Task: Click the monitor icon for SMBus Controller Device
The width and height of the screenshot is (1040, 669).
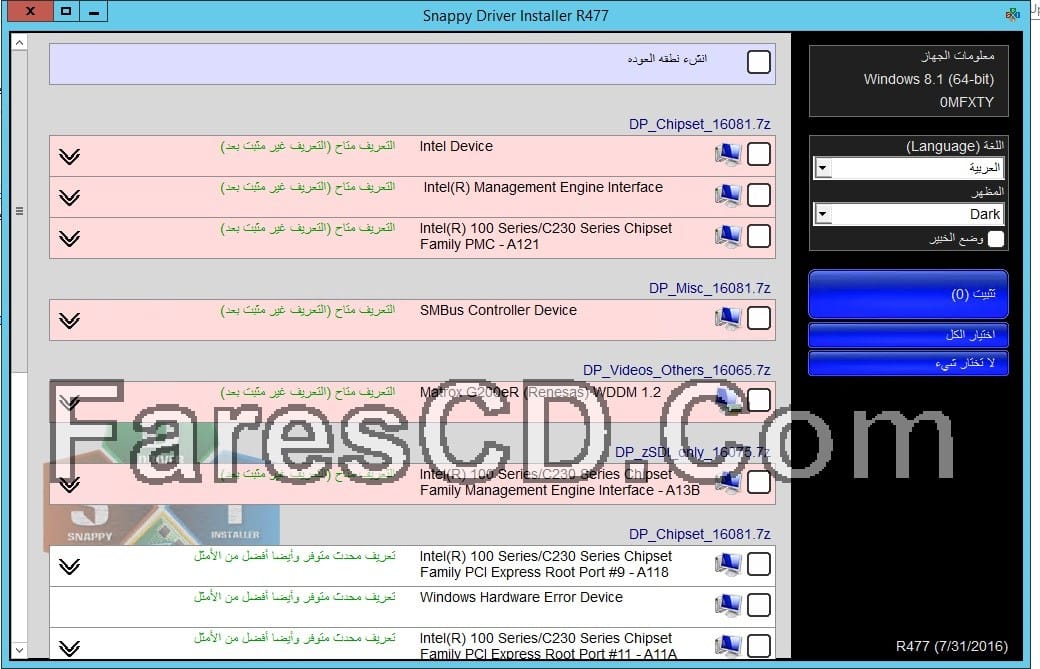Action: coord(728,318)
